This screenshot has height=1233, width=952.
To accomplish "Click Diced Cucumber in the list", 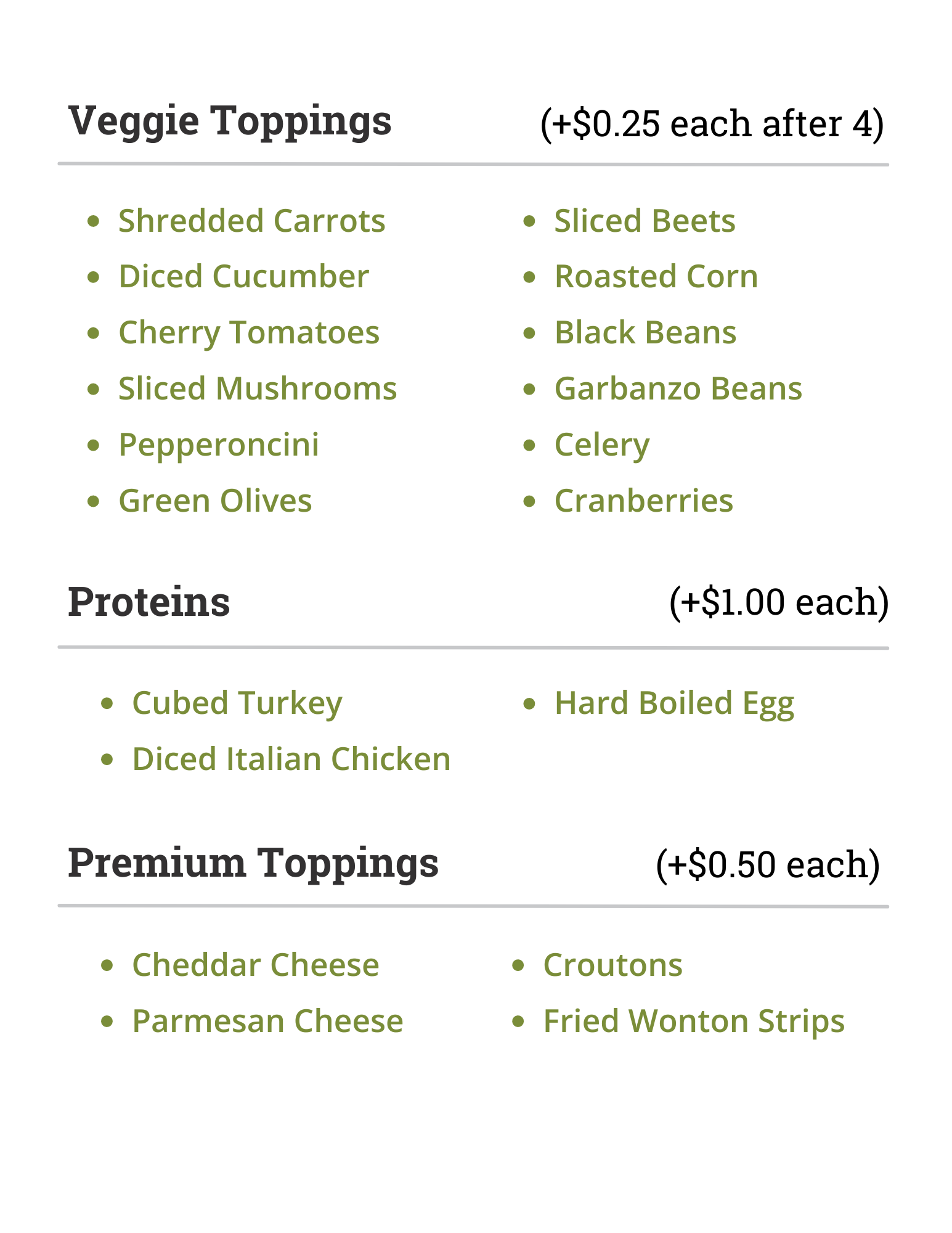I will pyautogui.click(x=243, y=276).
